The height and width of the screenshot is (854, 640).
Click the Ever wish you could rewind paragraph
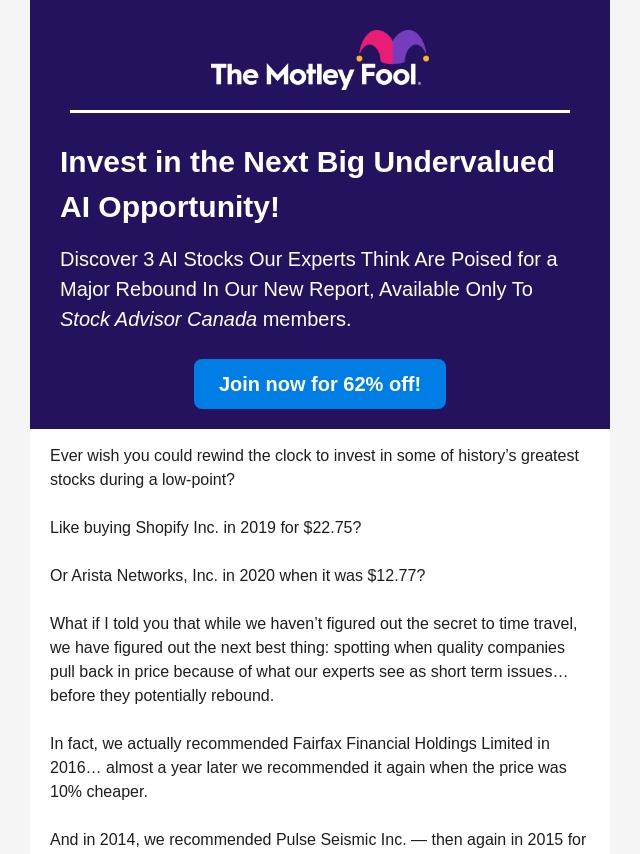(x=314, y=467)
